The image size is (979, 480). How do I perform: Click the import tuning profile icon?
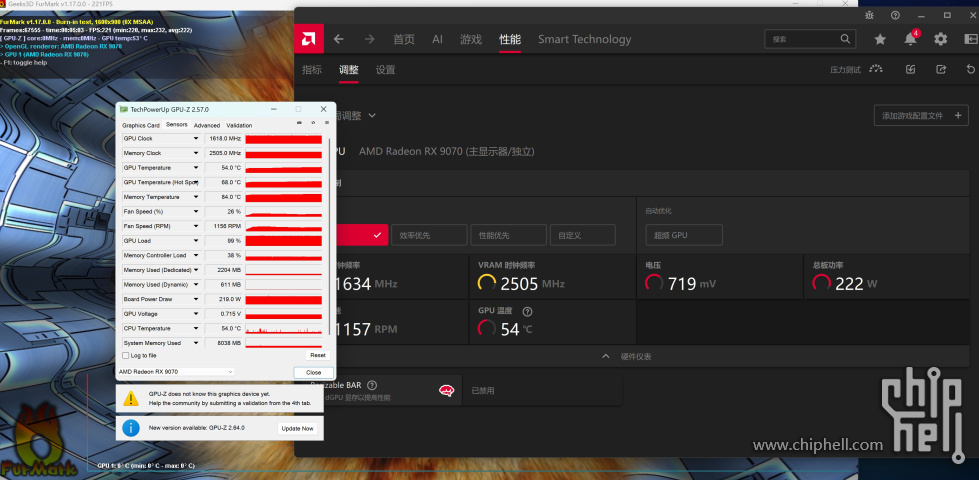click(910, 69)
